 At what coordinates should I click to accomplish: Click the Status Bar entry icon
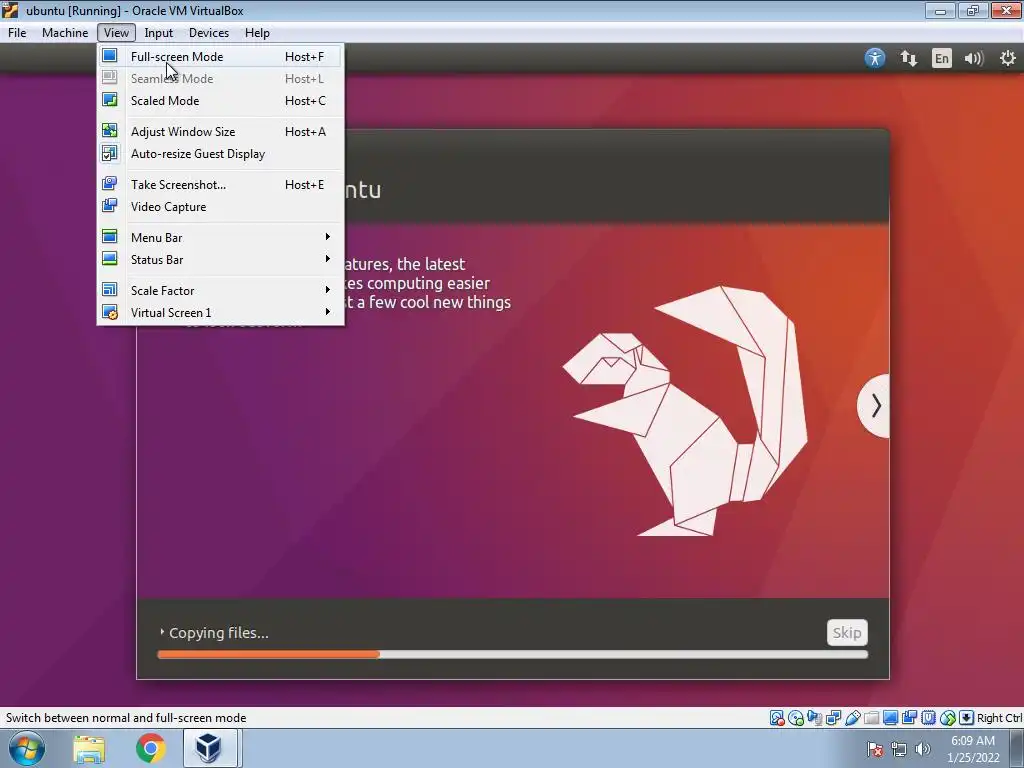coord(110,259)
